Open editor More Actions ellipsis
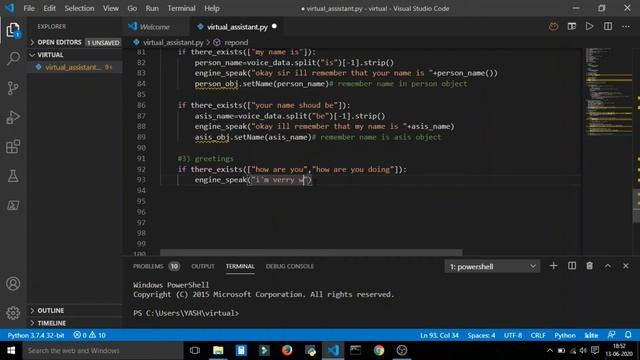Viewport: 640px width, 360px height. 626,27
